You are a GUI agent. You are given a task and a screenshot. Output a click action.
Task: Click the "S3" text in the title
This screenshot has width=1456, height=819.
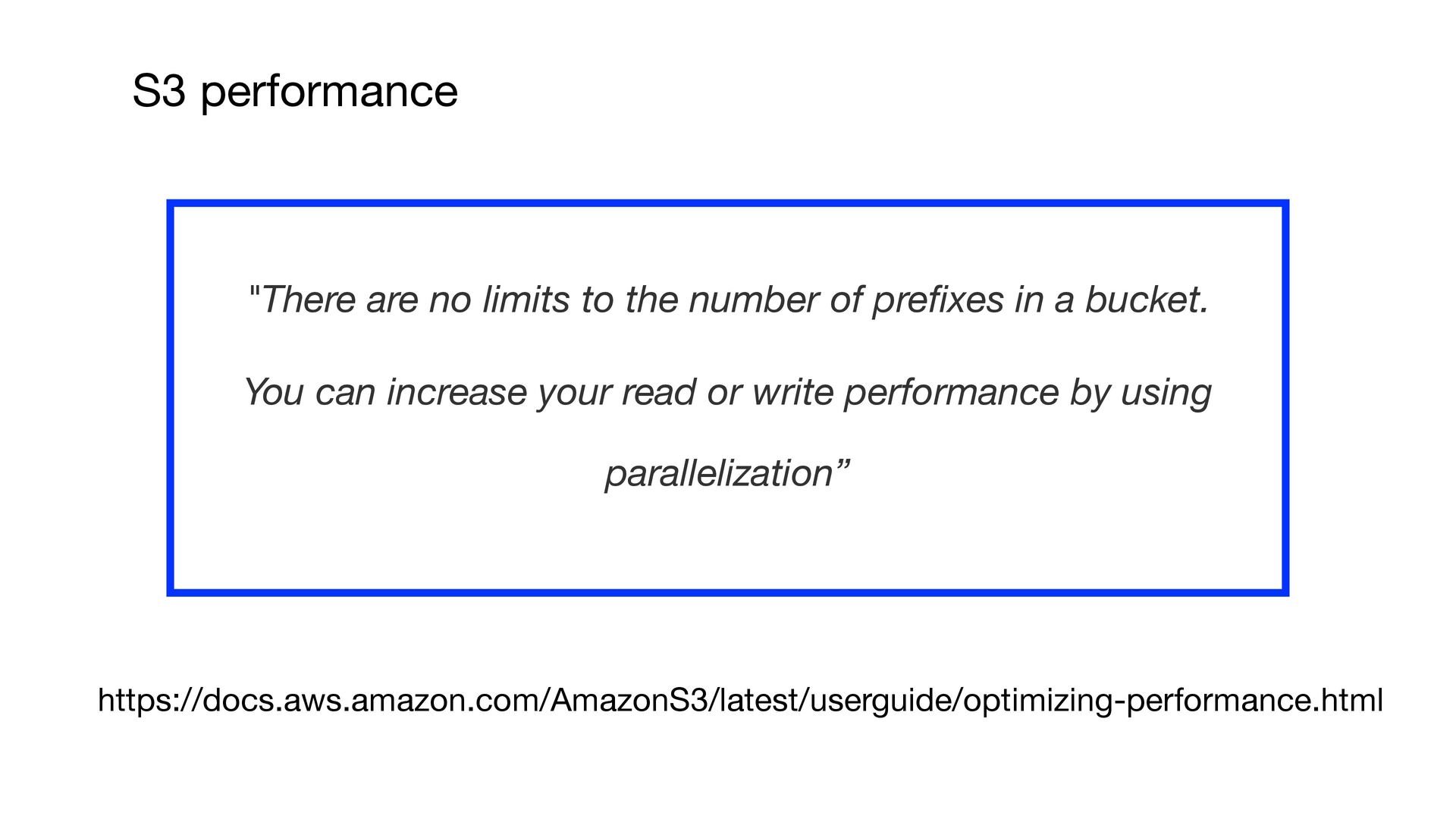pyautogui.click(x=158, y=91)
